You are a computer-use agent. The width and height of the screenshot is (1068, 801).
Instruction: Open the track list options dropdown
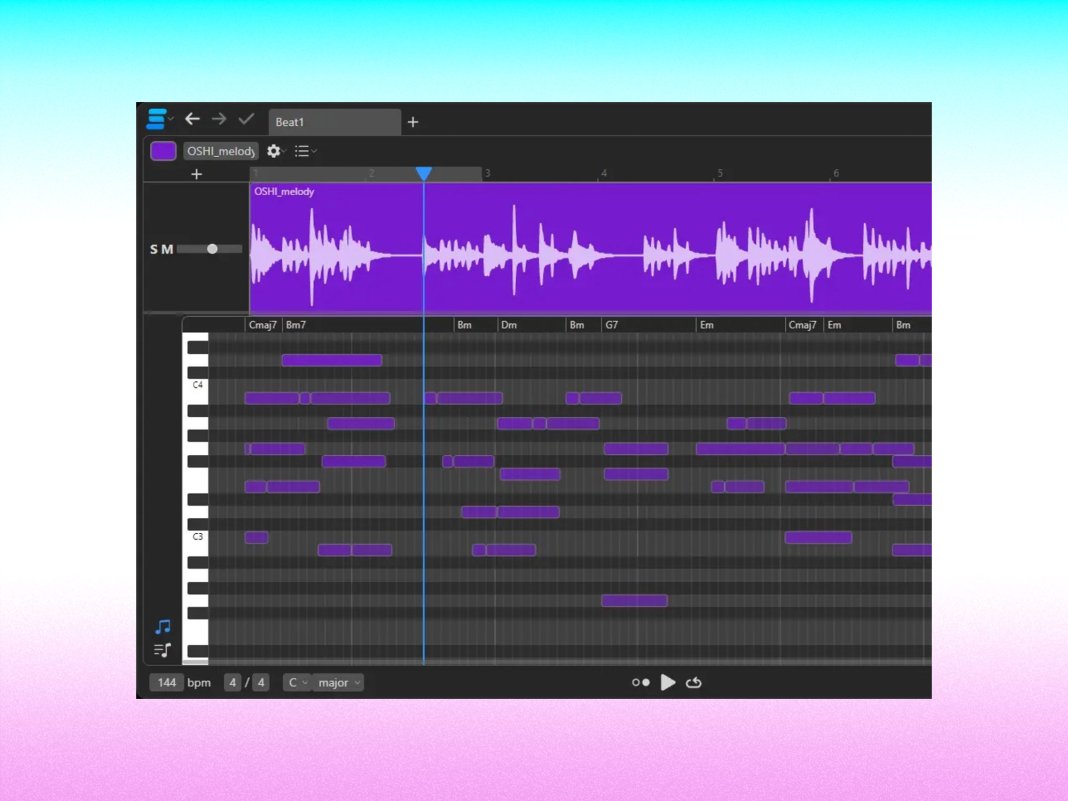[305, 151]
